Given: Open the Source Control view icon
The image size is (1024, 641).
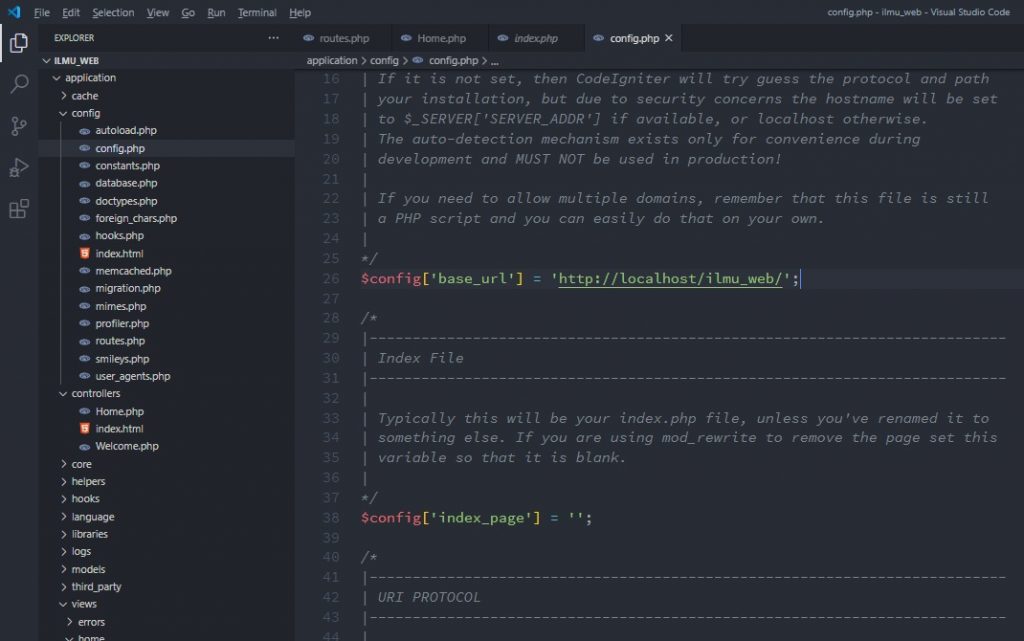Looking at the screenshot, I should (18, 126).
